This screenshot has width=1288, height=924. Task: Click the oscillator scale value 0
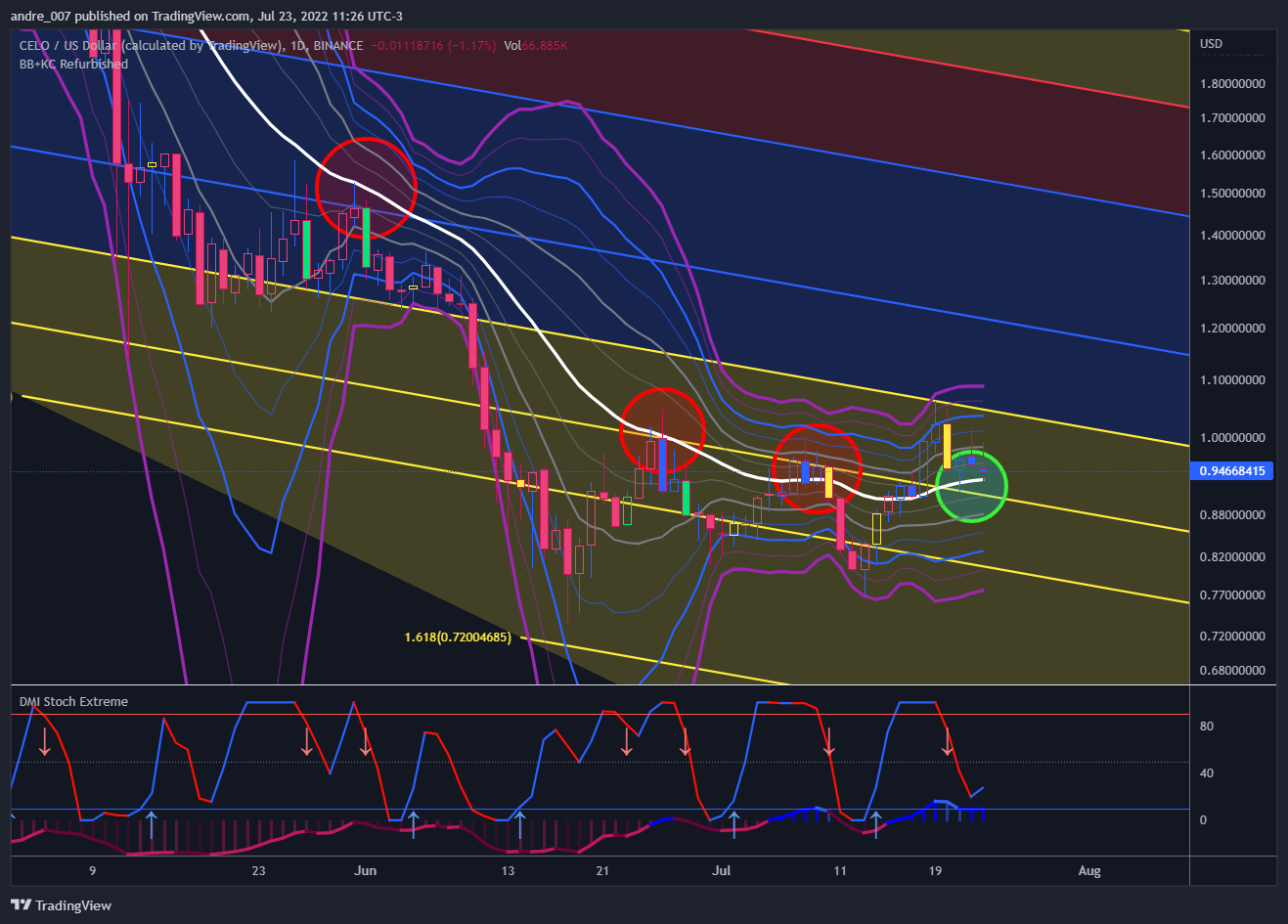(x=1204, y=820)
